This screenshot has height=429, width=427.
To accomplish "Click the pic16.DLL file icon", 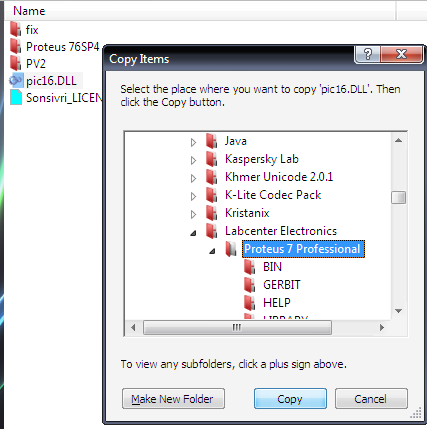I will pos(16,80).
